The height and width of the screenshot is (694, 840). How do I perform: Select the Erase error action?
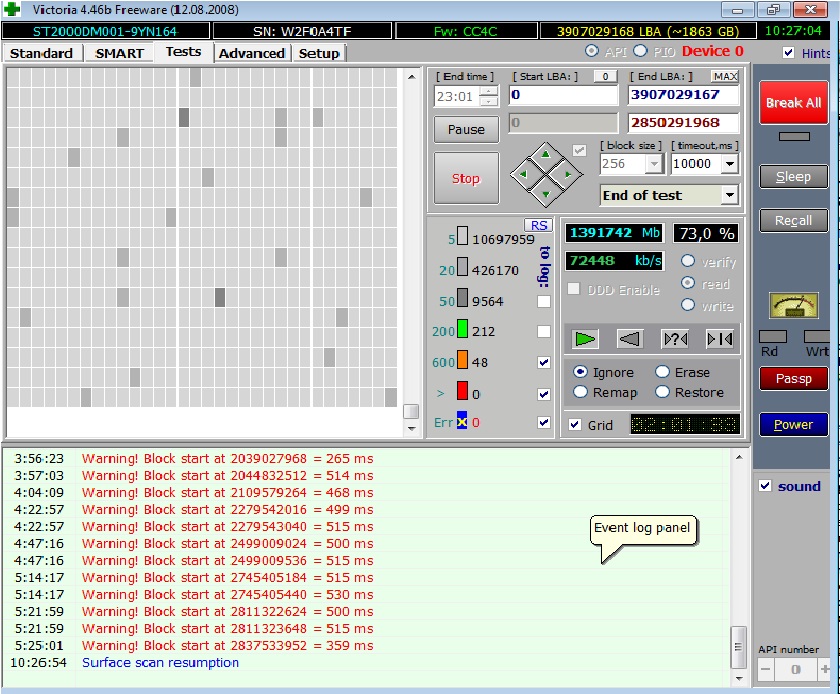click(x=662, y=371)
